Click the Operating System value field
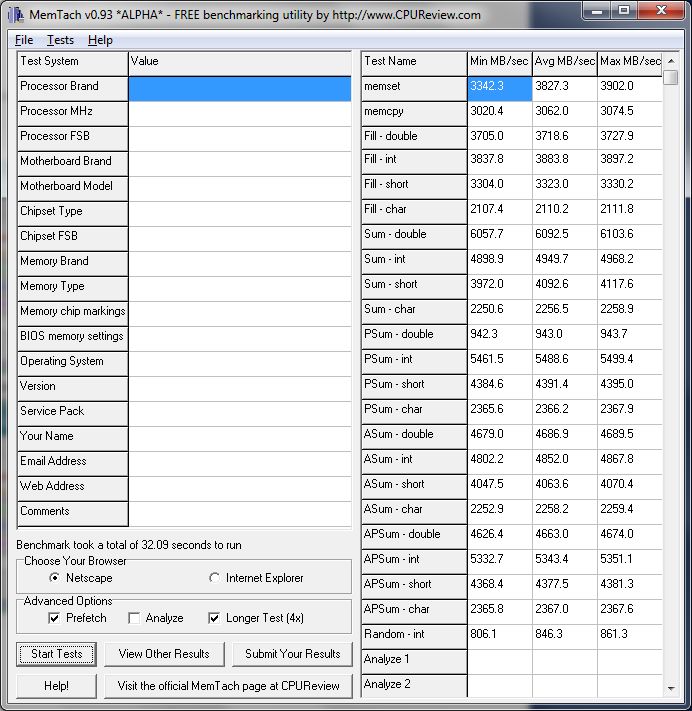Viewport: 692px width, 711px height. [240, 364]
